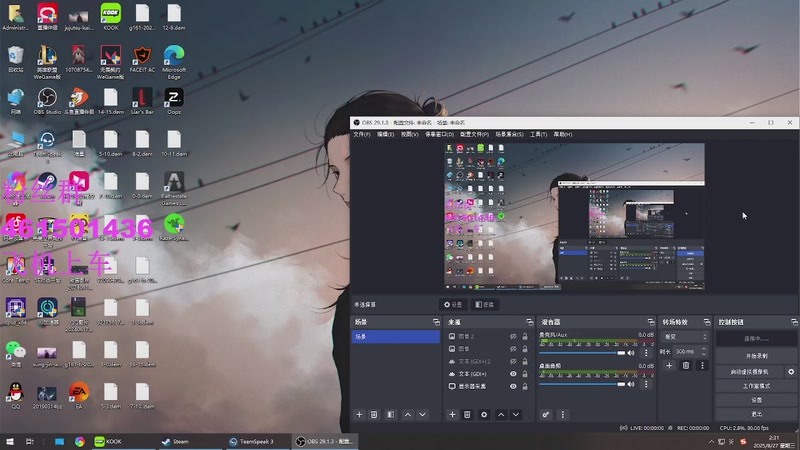Screen dimensions: 800x450
Task: Click the 滤镜 filters button above docks
Action: tap(485, 305)
